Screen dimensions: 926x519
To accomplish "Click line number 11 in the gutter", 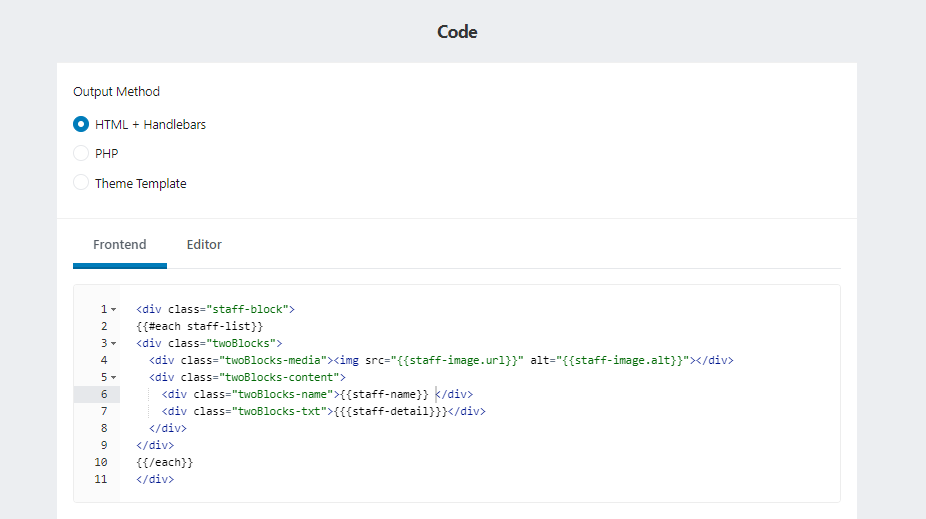I will pos(101,479).
